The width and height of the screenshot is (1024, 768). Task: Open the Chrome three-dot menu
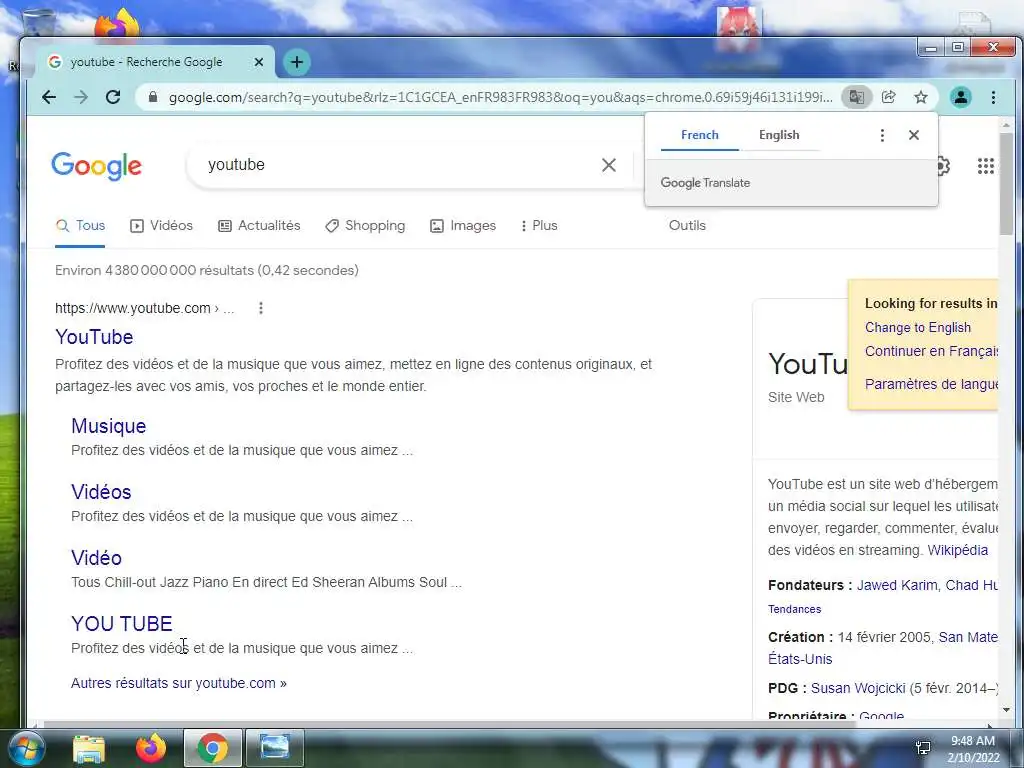(x=993, y=97)
